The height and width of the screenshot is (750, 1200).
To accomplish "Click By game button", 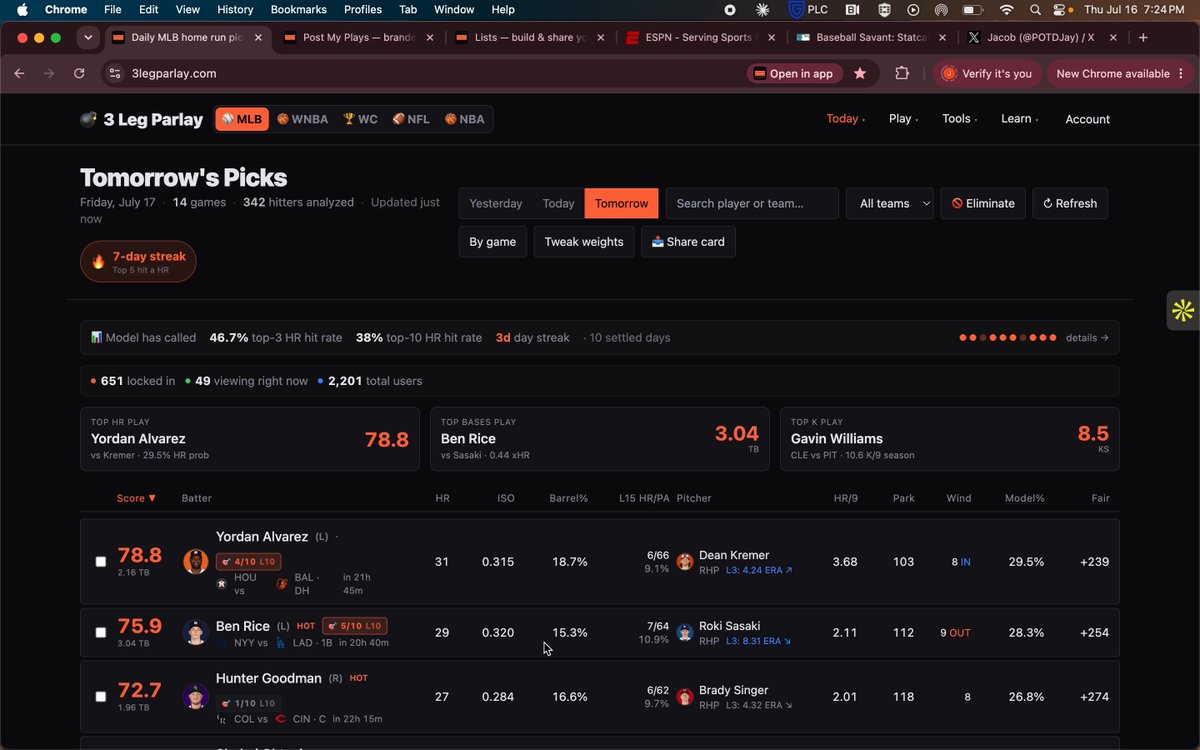I will (x=493, y=242).
